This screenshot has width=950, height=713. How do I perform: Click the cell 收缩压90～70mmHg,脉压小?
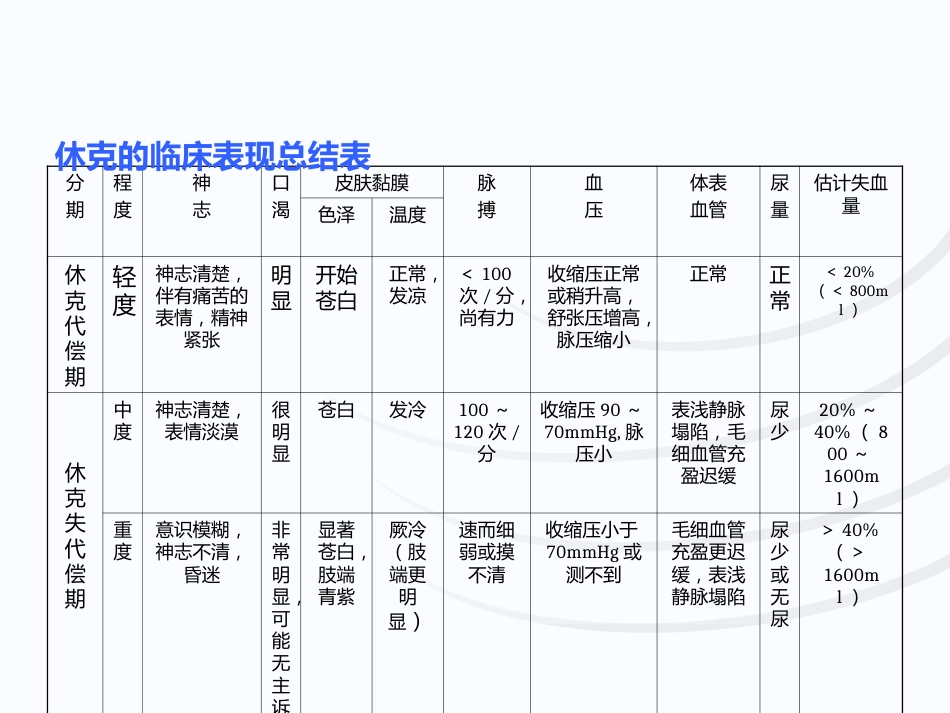pyautogui.click(x=594, y=453)
